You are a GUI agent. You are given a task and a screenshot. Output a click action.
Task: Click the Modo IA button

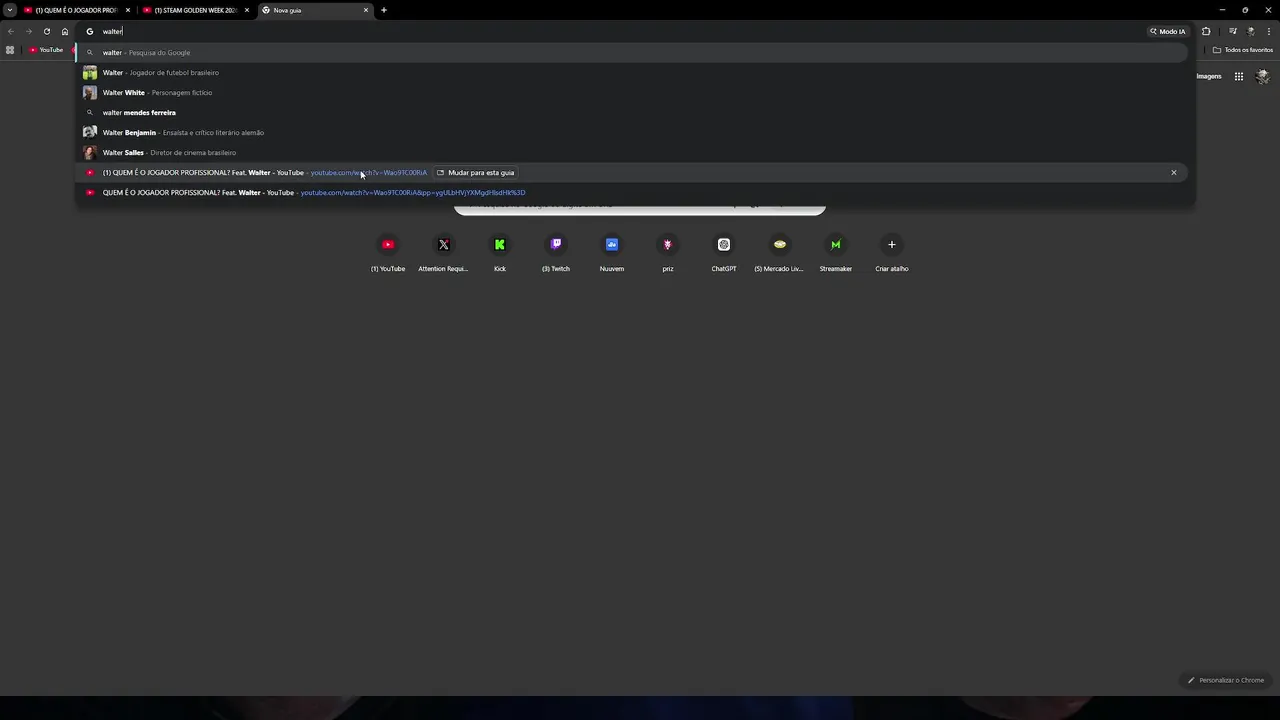point(1167,31)
